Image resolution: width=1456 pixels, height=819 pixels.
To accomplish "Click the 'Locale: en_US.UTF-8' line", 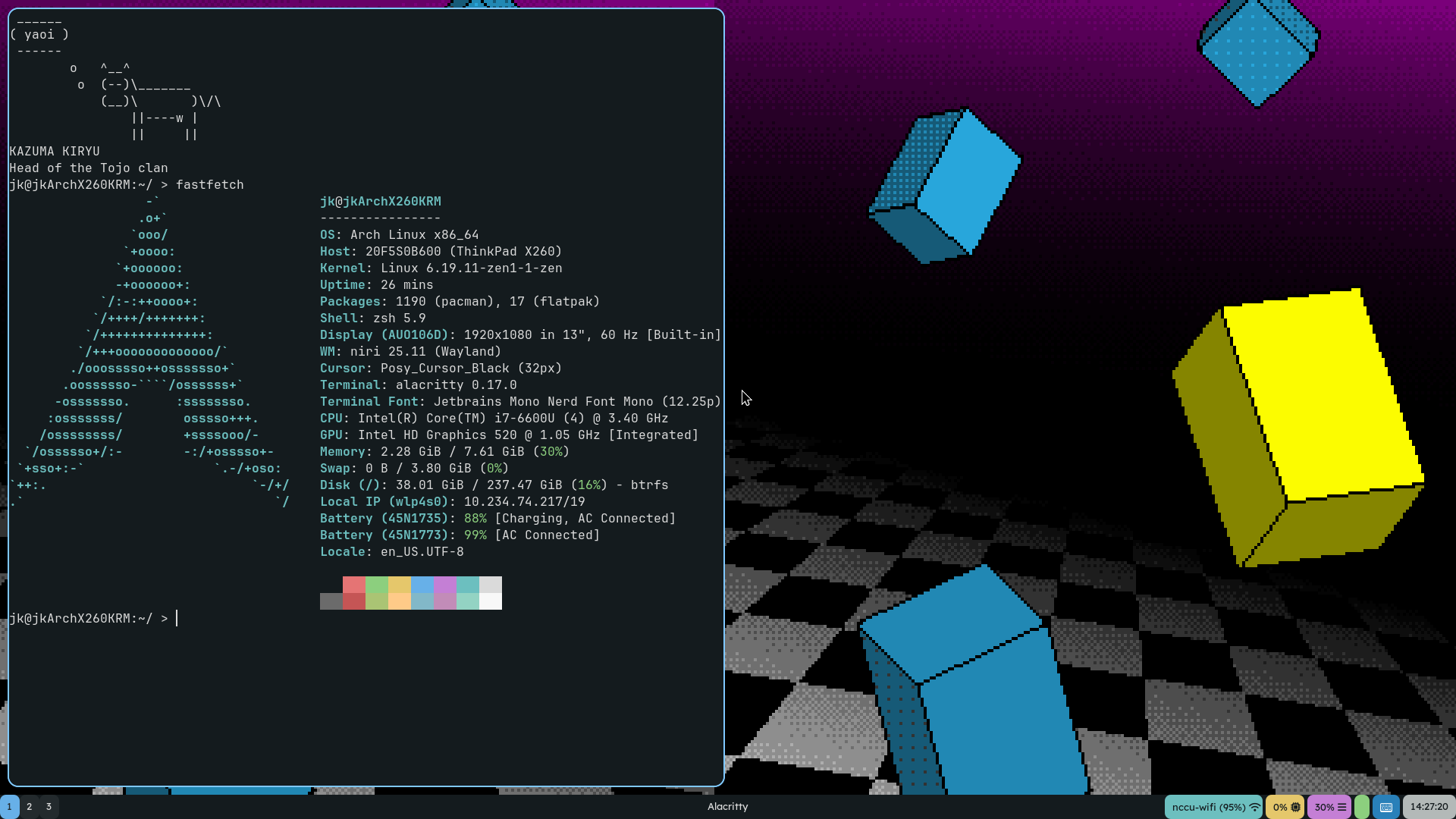I will [x=392, y=552].
